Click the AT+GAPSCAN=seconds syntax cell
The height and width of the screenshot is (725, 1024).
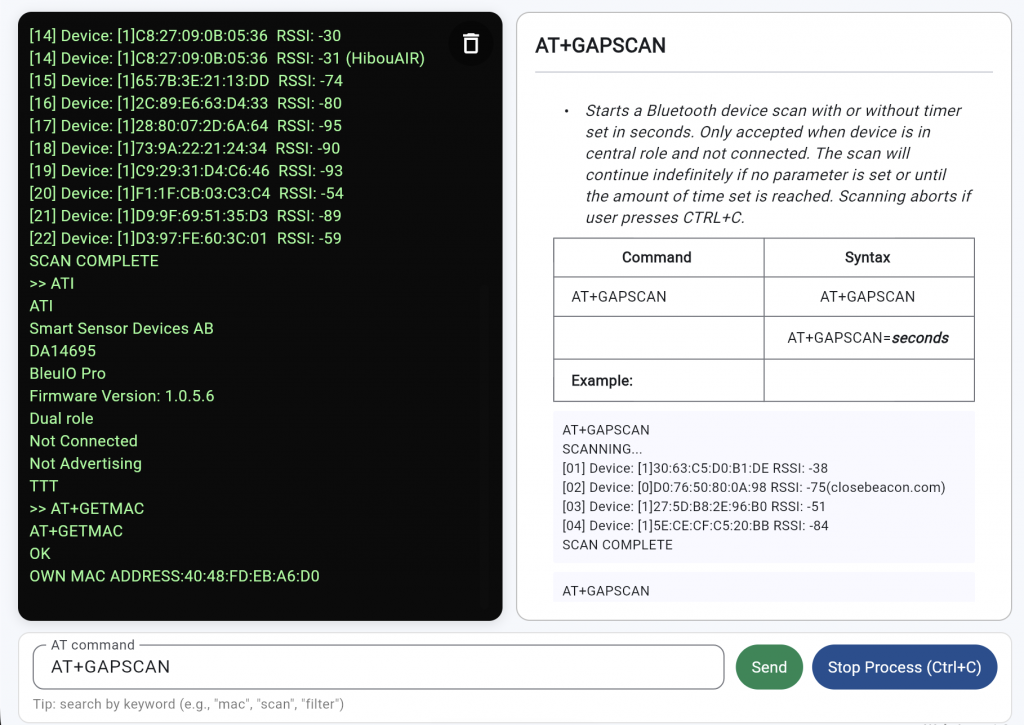(868, 338)
